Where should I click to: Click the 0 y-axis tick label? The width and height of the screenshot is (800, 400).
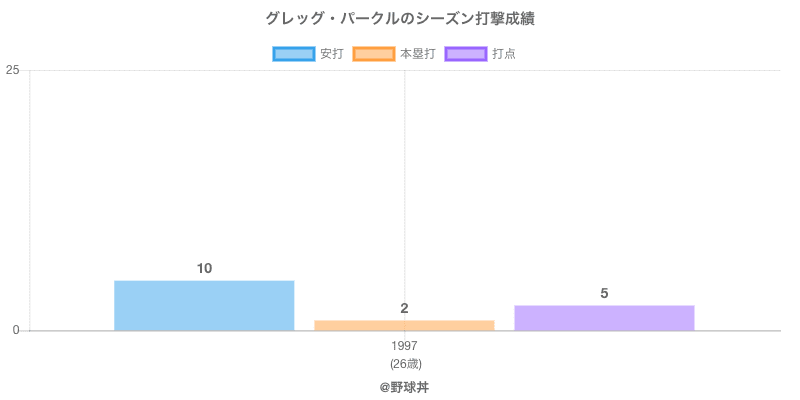tap(17, 331)
